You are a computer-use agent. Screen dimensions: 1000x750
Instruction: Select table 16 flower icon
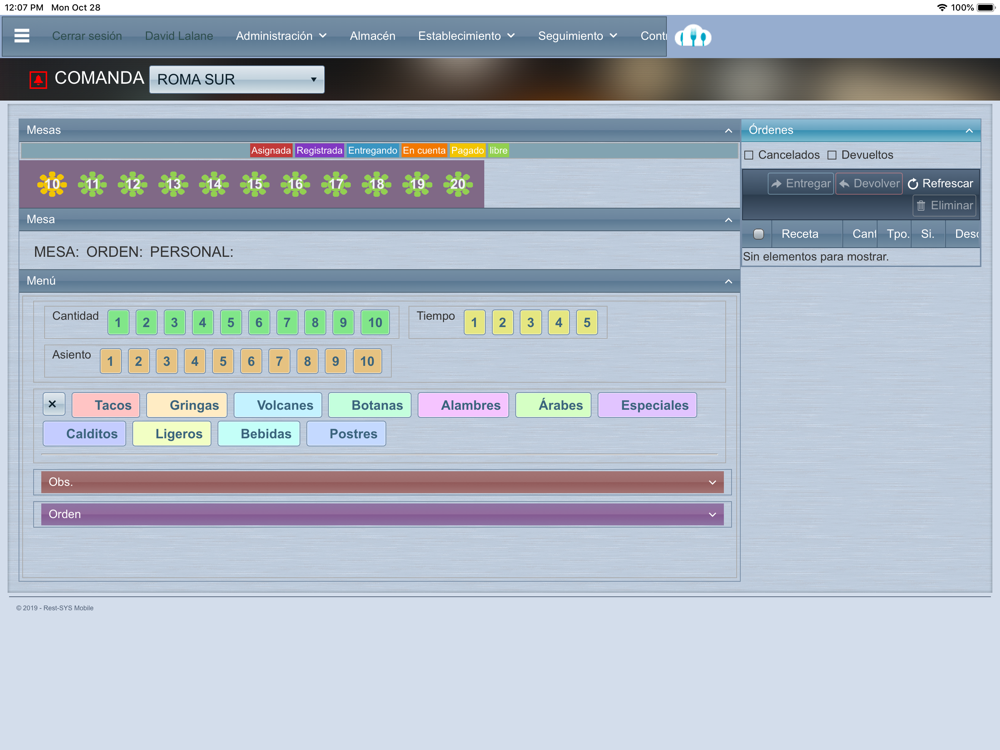tap(295, 184)
